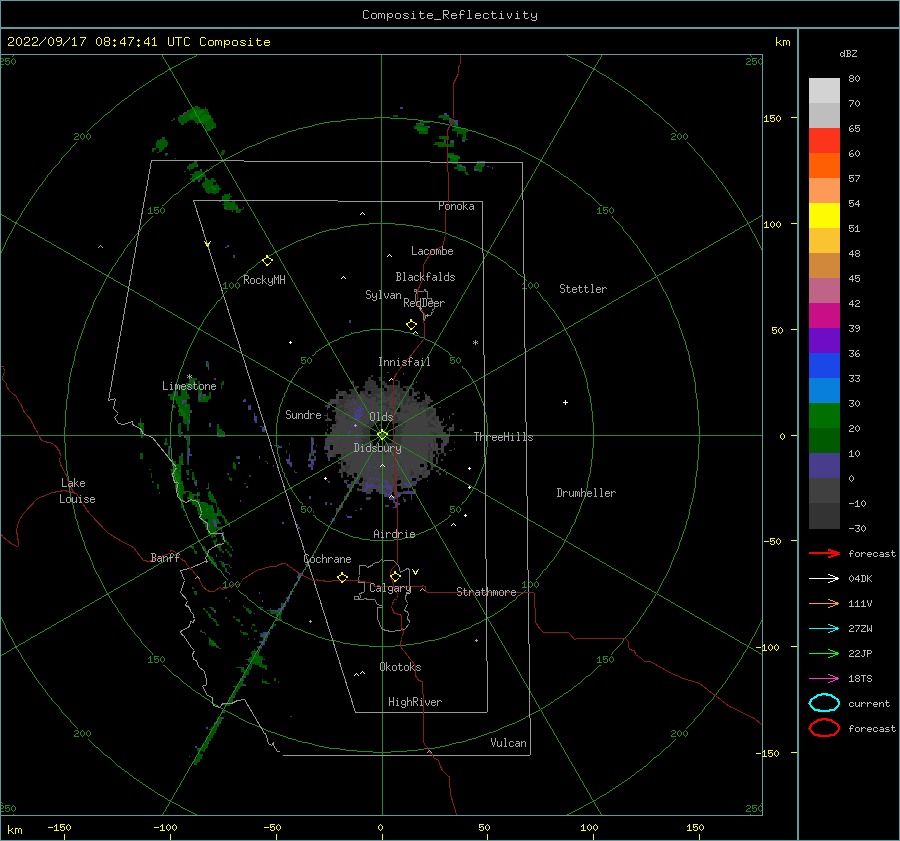This screenshot has height=841, width=900.
Task: Click the yellow diamond marker below RedDeer
Action: (x=411, y=325)
